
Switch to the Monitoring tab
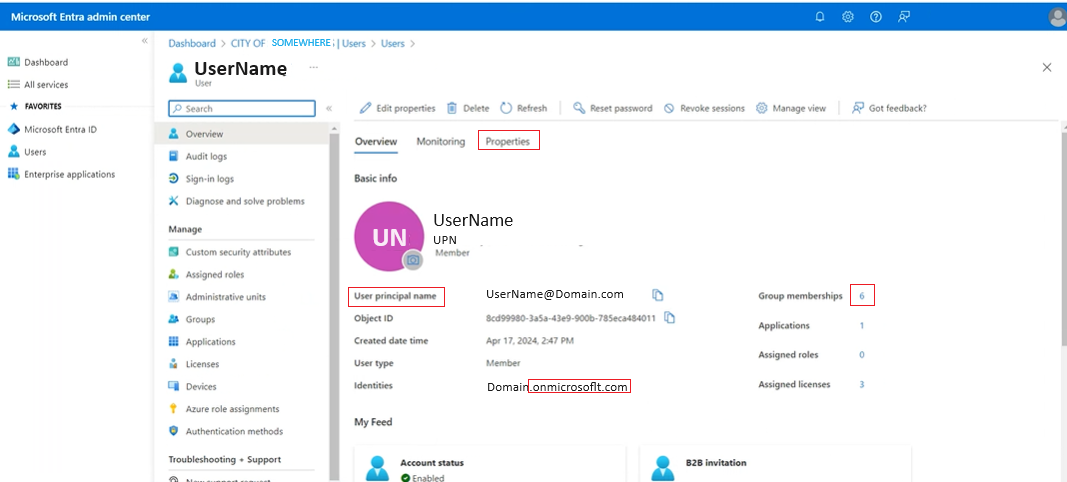[x=441, y=142]
